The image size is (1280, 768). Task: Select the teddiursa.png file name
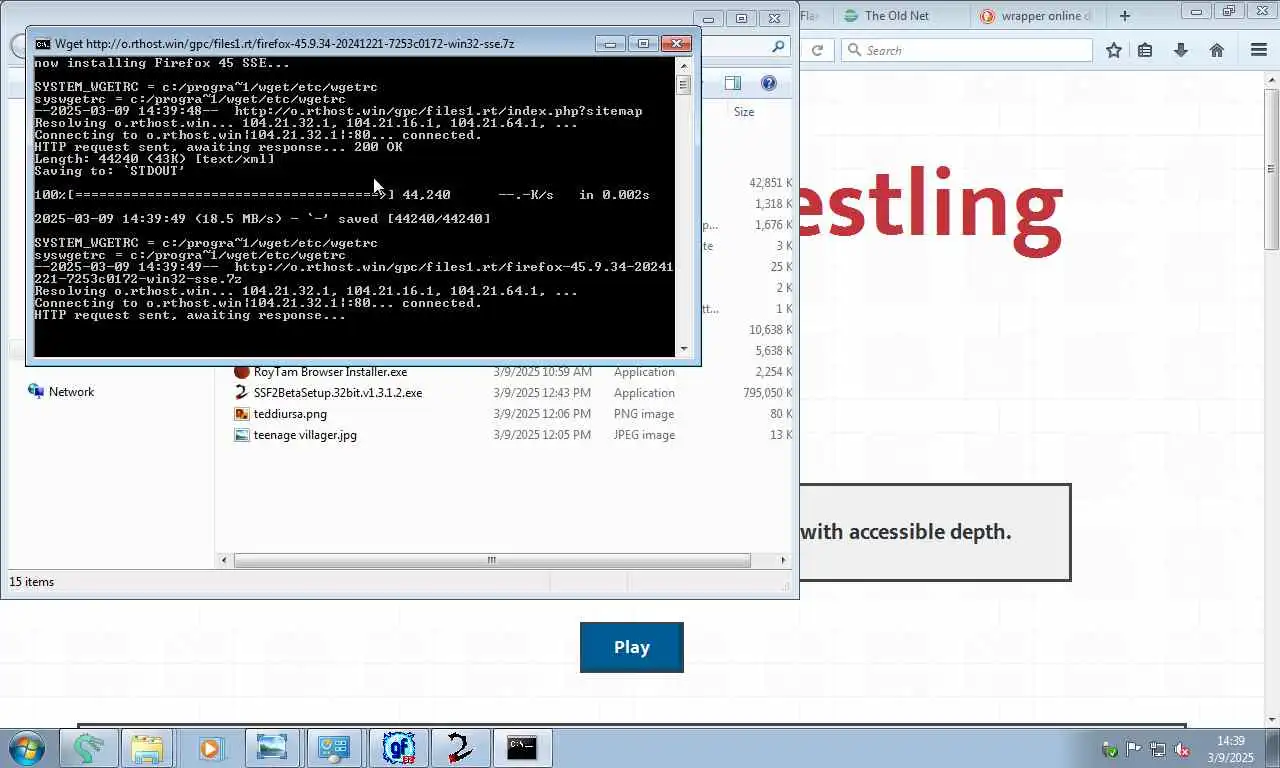(290, 414)
